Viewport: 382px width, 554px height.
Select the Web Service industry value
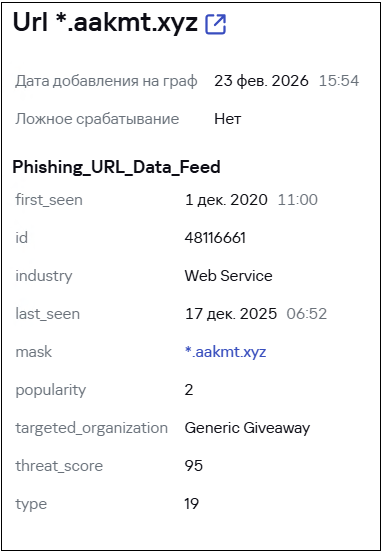(x=229, y=276)
